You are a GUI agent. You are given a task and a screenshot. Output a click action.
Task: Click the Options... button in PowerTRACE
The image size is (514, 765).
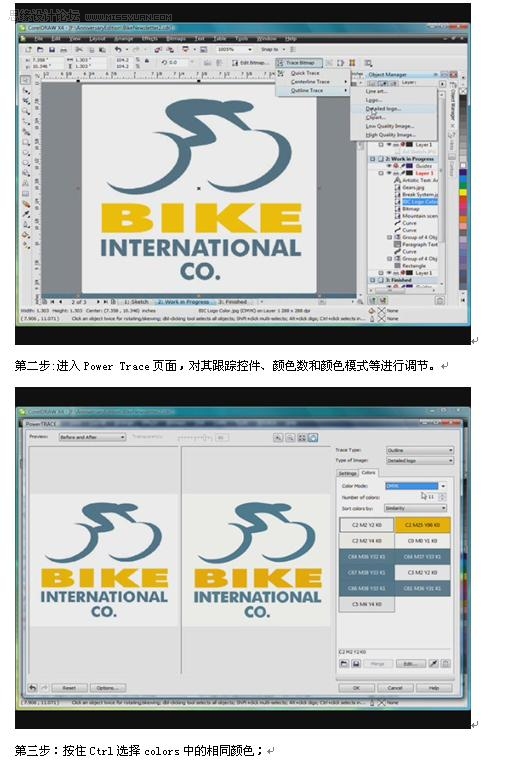[108, 688]
